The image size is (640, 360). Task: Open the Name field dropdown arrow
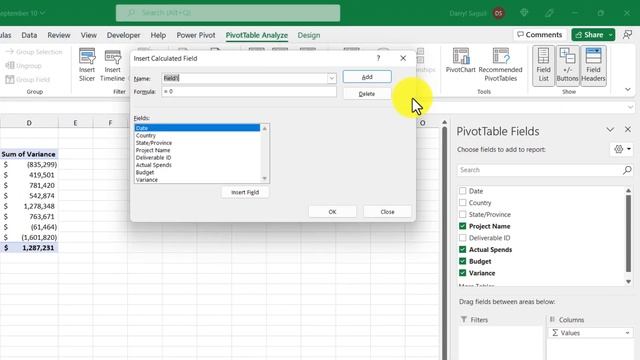point(331,78)
